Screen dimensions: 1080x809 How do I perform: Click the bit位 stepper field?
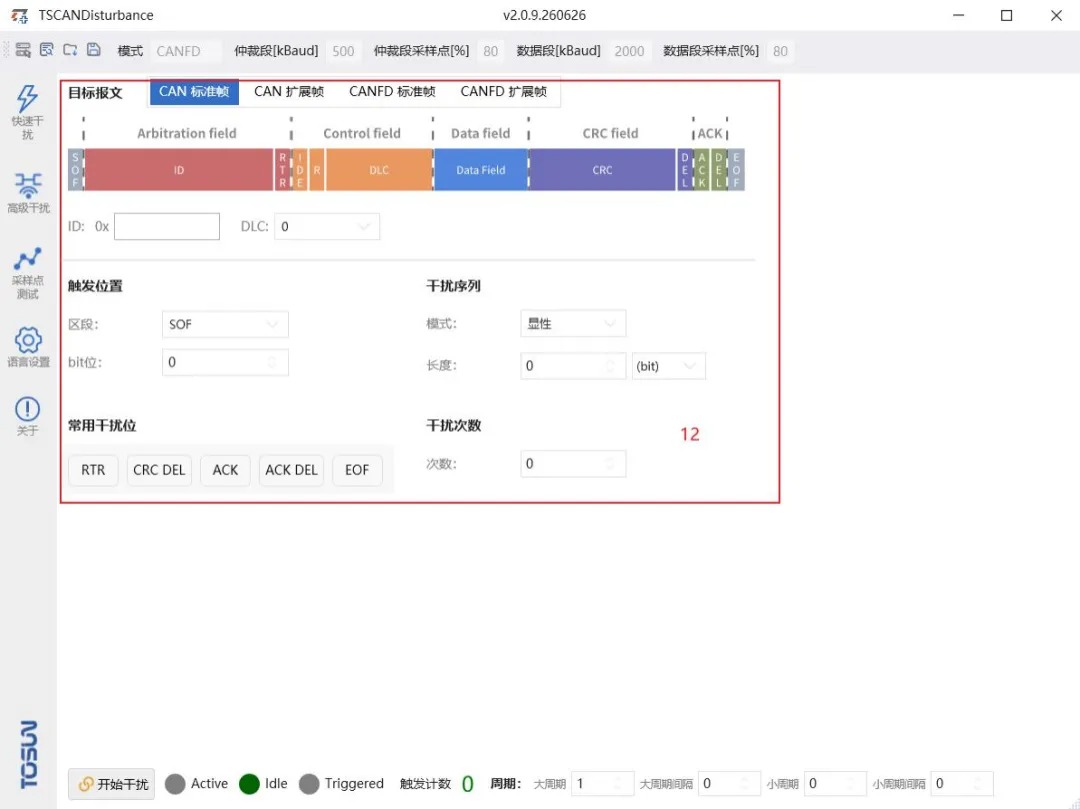click(225, 362)
